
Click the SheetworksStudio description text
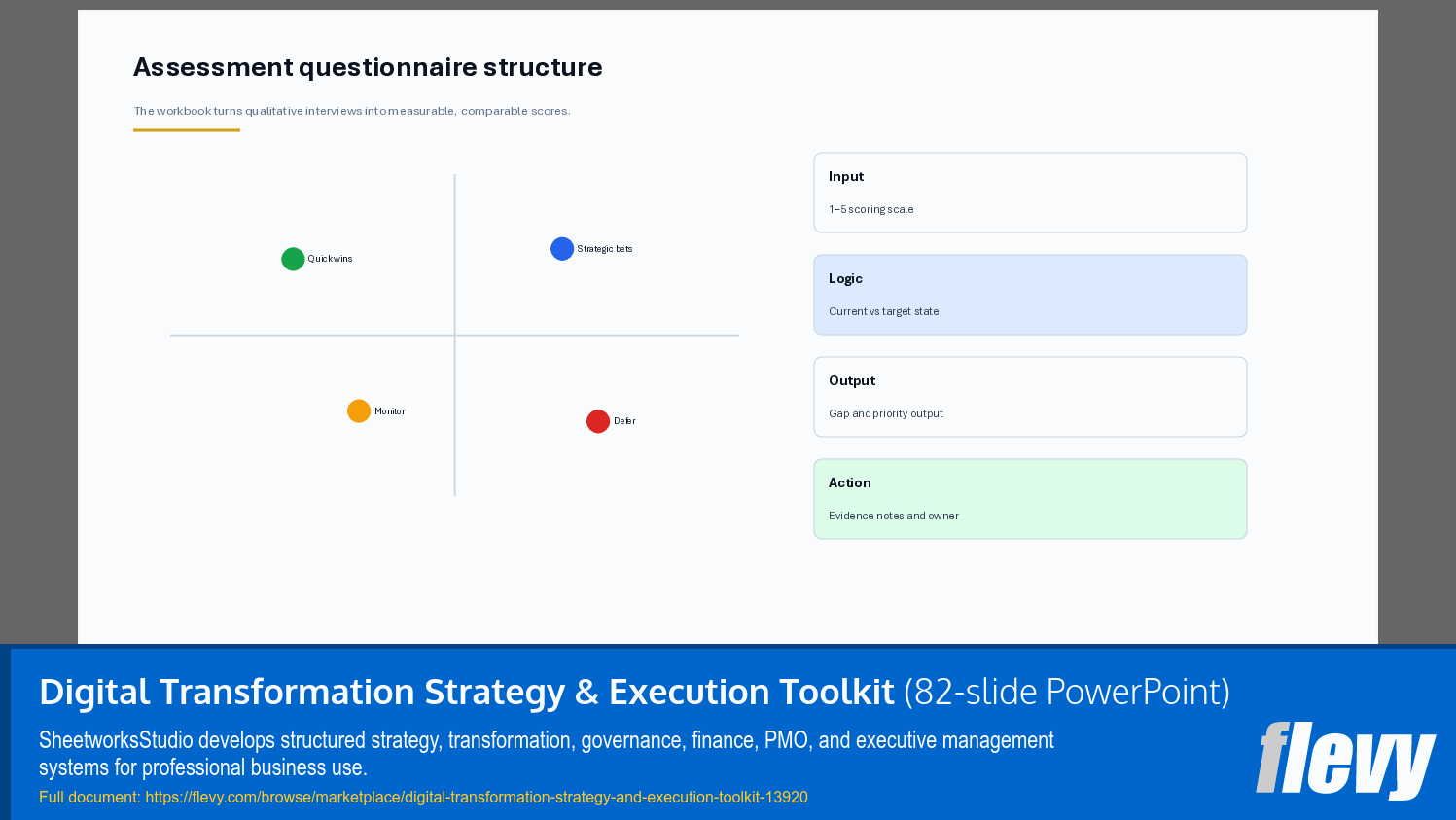point(547,753)
